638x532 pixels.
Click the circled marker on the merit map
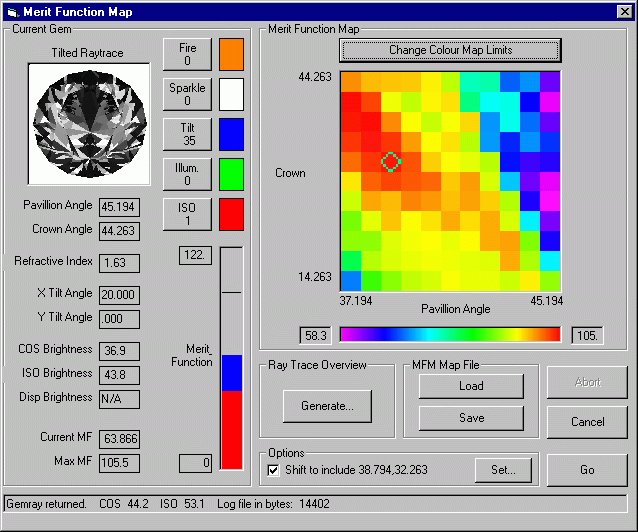pos(391,160)
